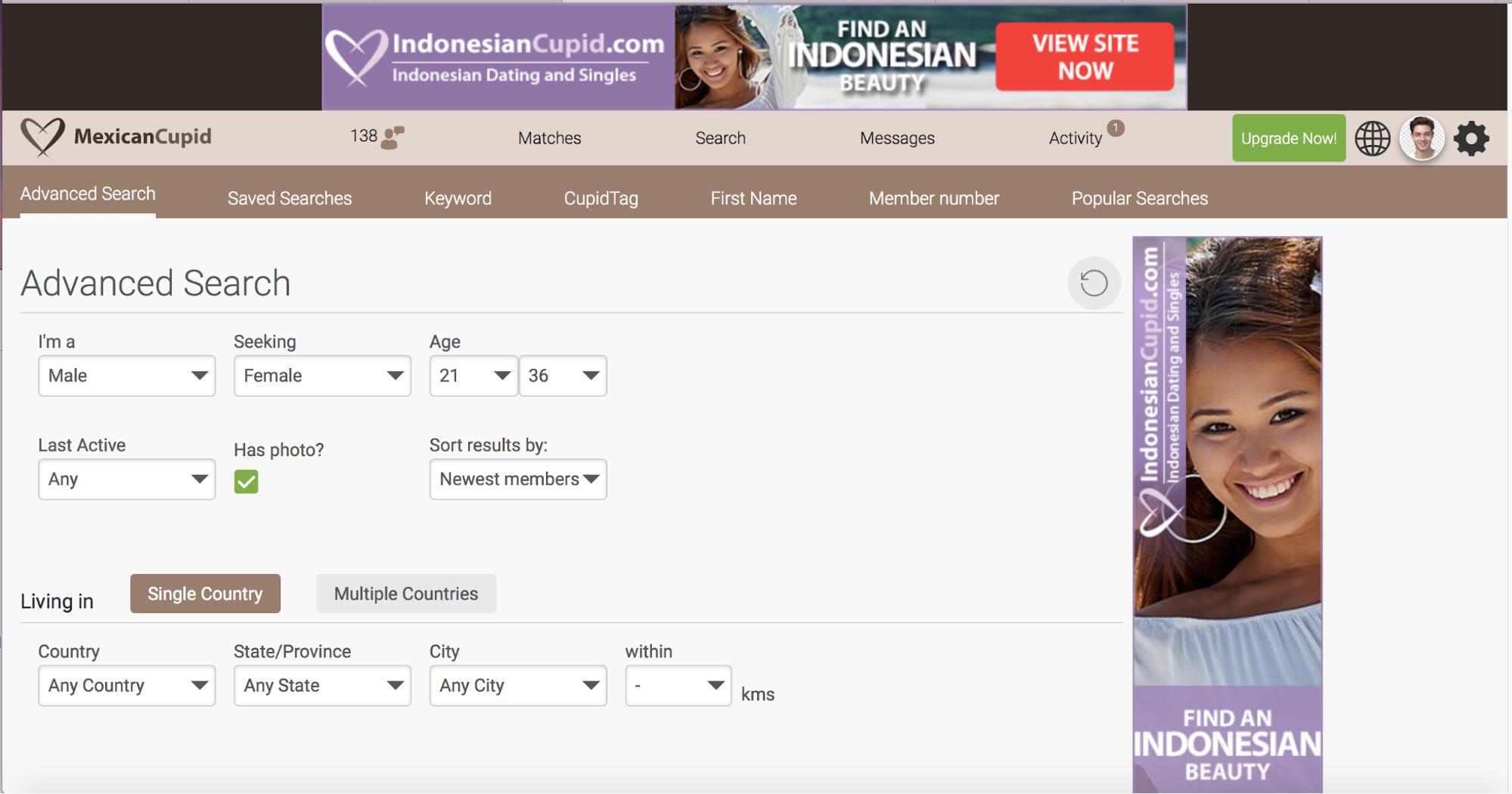1512x794 pixels.
Task: Switch to First Name tab
Action: click(x=753, y=198)
